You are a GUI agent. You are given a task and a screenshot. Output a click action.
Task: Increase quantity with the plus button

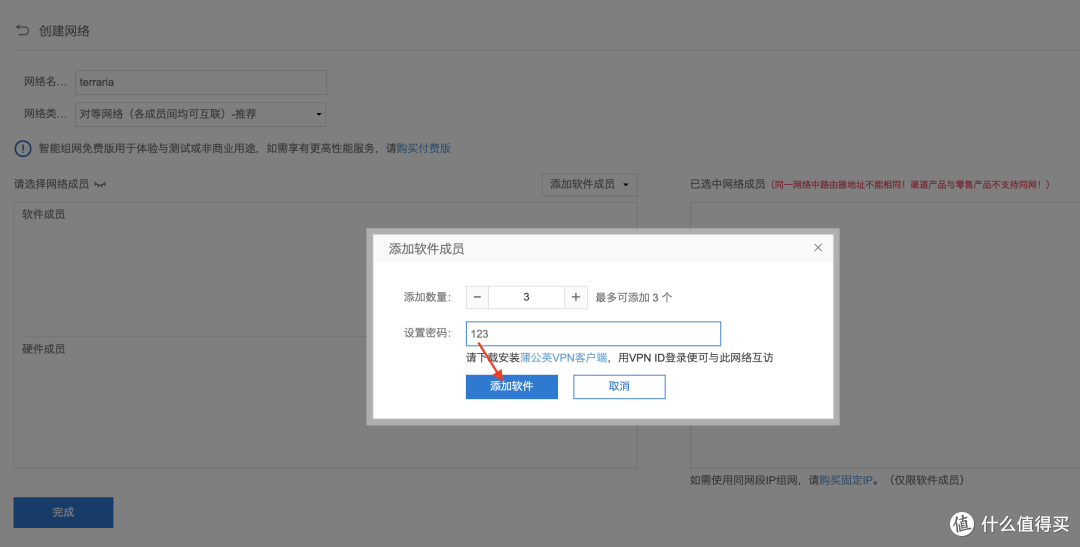pos(576,297)
